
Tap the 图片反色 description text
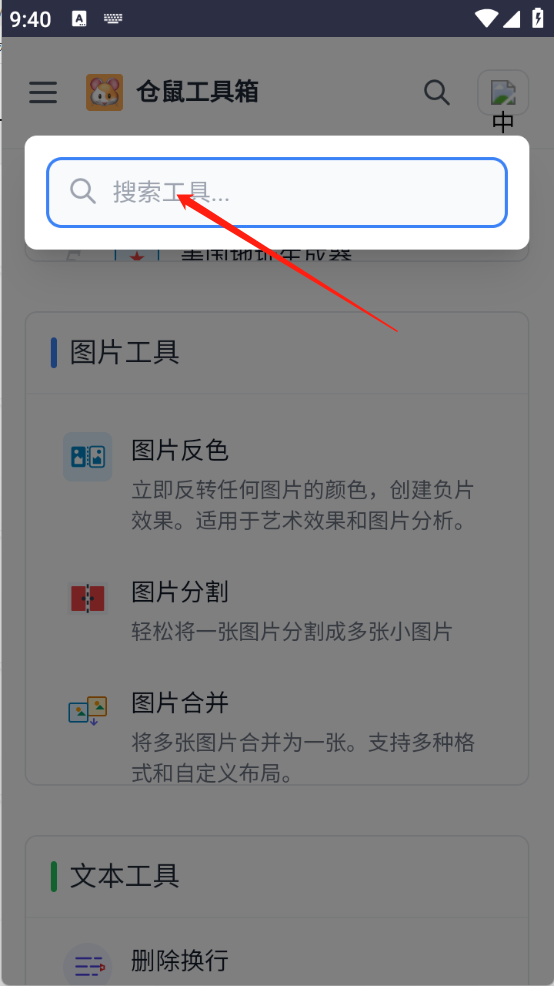[x=302, y=506]
